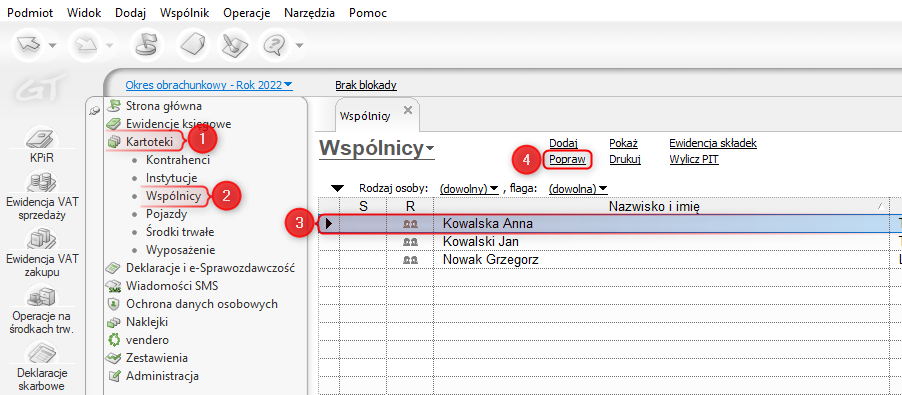Click the Wylicz PIT link
902x395 pixels.
click(694, 159)
